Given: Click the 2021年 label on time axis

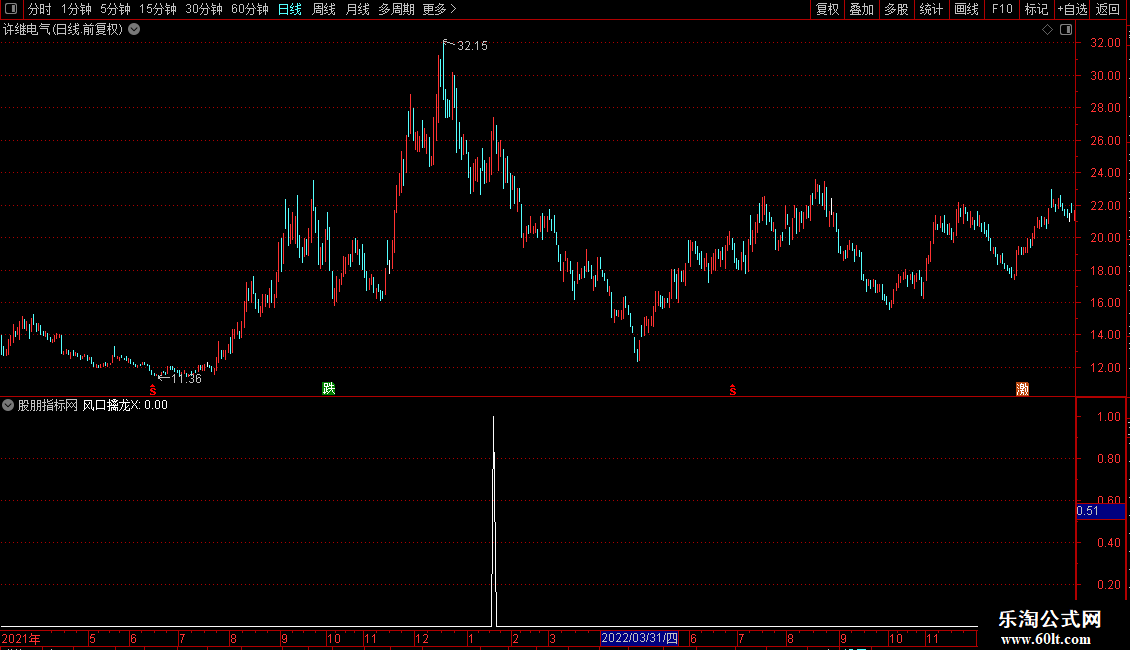Looking at the screenshot, I should click(x=21, y=638).
